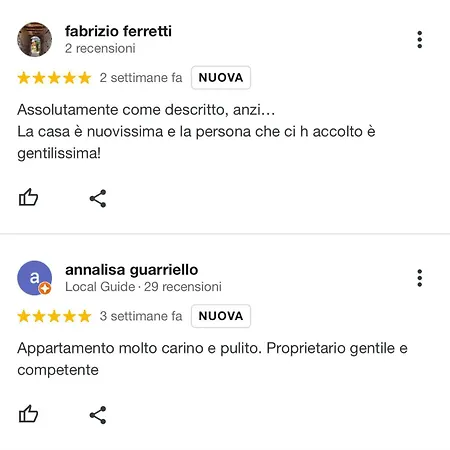The image size is (450, 450).
Task: Share fabrizio ferretti's review
Action: pos(98,199)
